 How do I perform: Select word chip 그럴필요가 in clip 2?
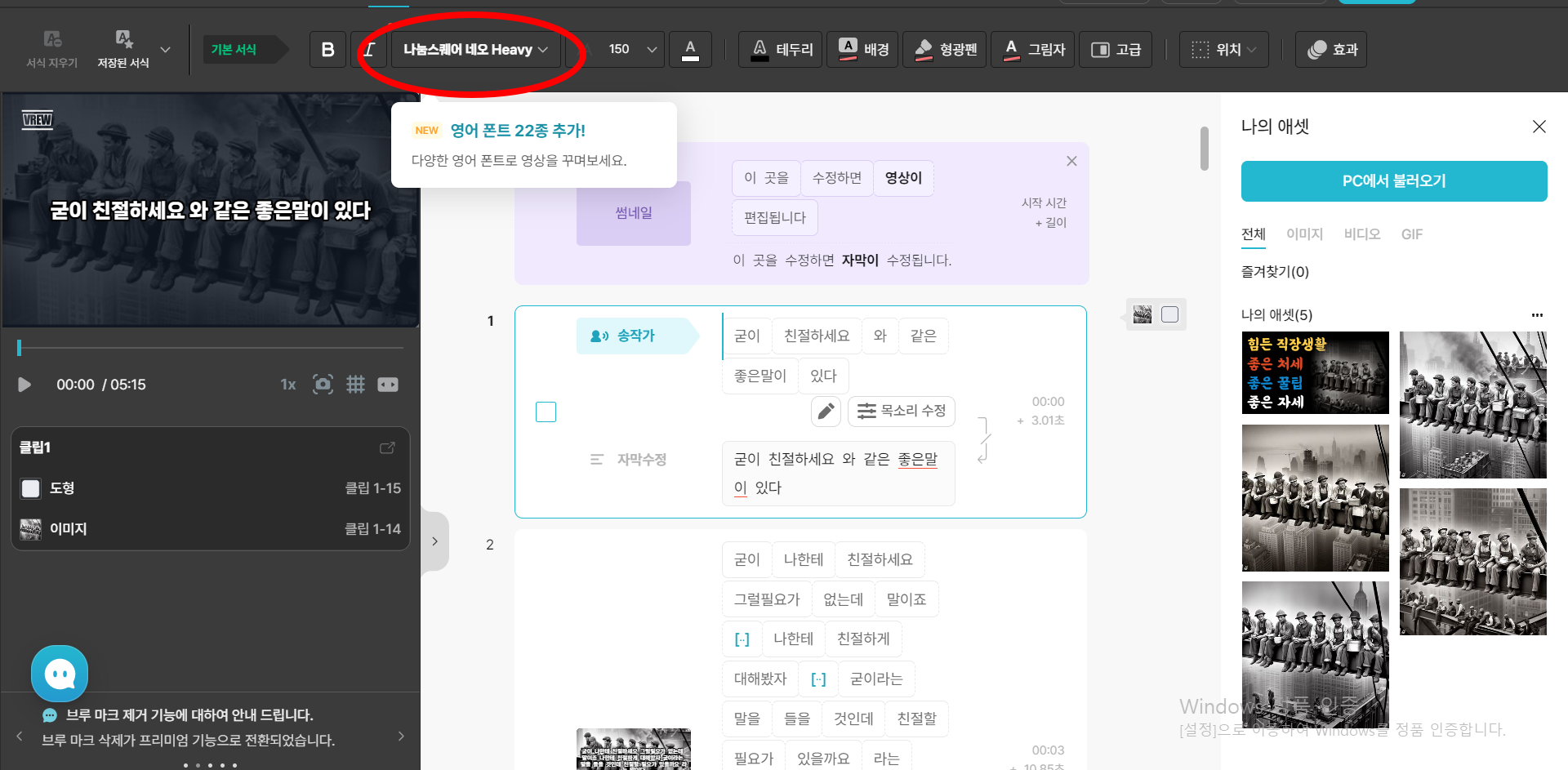(767, 599)
